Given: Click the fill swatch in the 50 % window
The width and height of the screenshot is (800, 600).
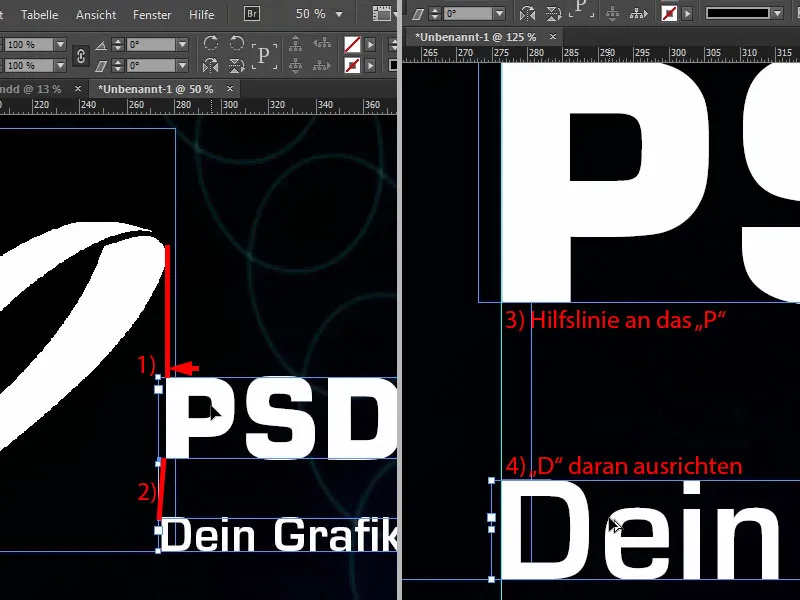Looking at the screenshot, I should (x=352, y=45).
